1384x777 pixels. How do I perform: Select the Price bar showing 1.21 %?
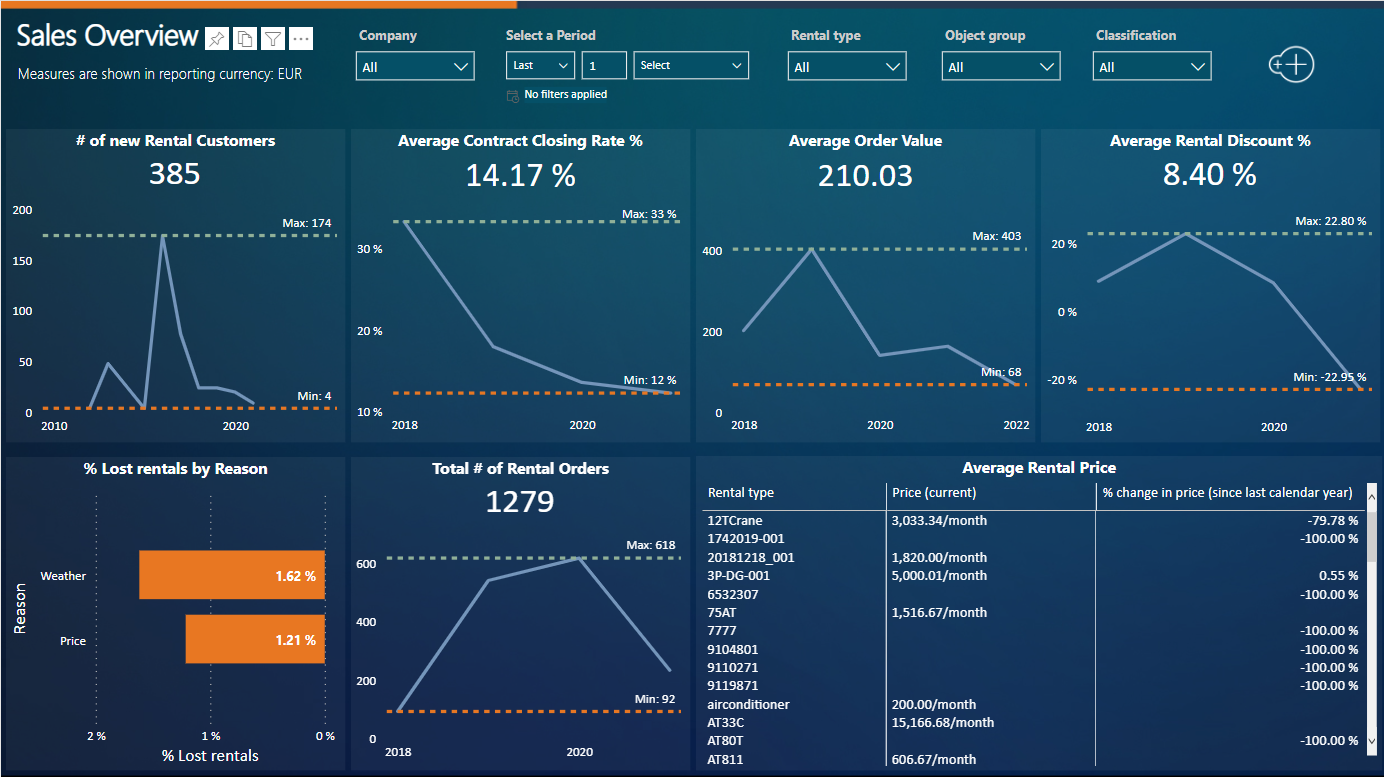[x=255, y=639]
